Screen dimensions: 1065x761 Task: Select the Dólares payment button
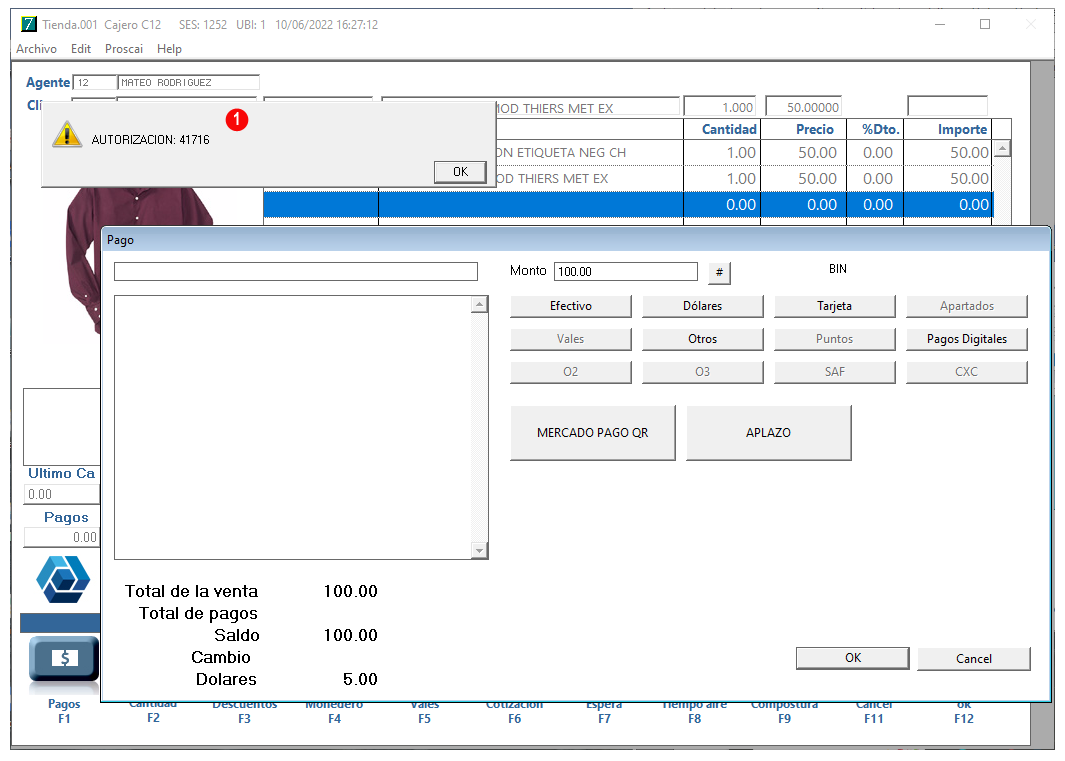[x=702, y=306]
